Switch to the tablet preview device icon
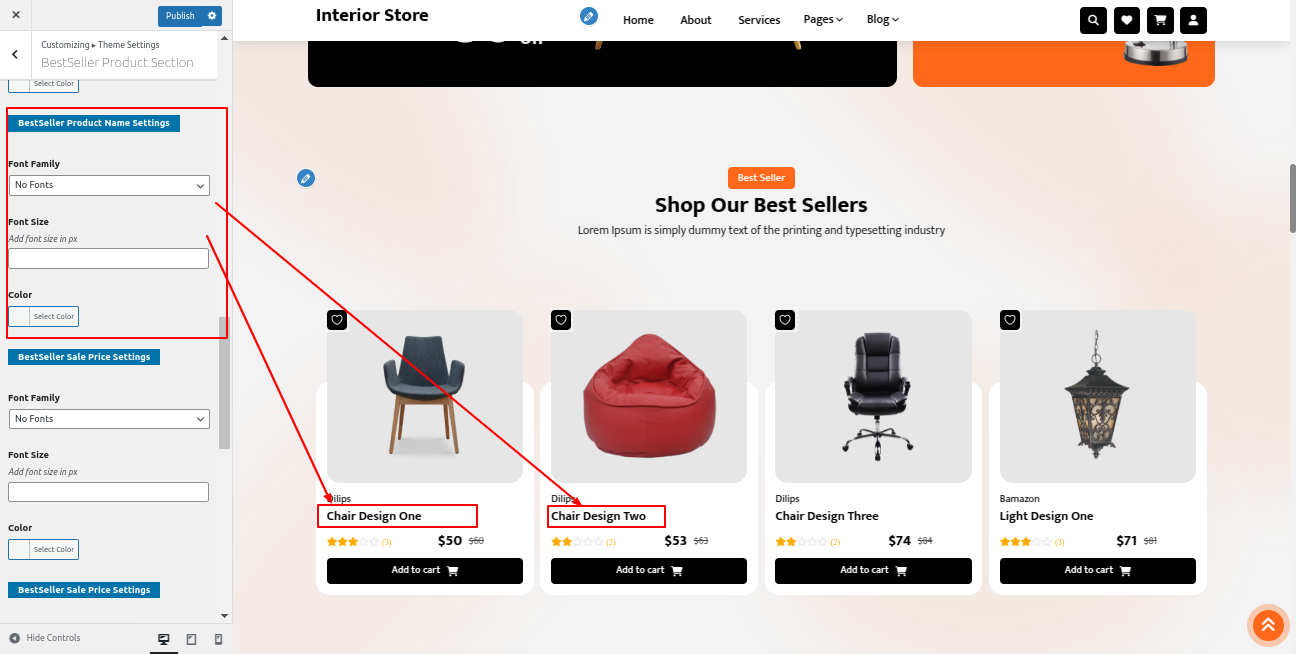Screen dimensions: 1296x654 (x=192, y=639)
